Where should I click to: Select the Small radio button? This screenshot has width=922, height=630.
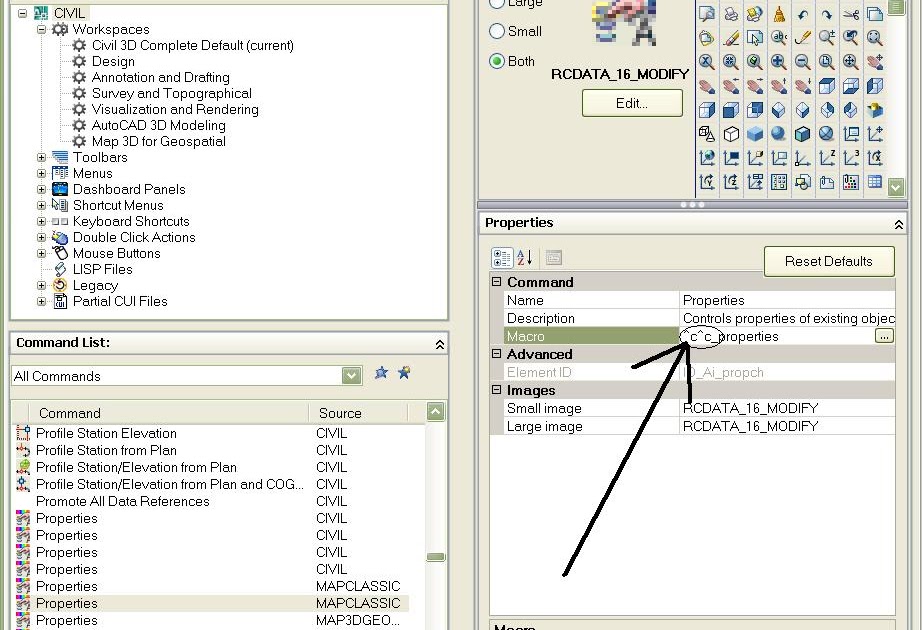pos(497,31)
